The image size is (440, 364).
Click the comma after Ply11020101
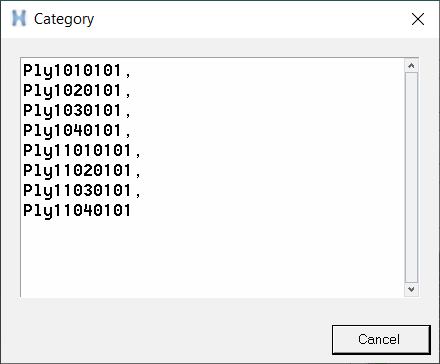(x=138, y=175)
